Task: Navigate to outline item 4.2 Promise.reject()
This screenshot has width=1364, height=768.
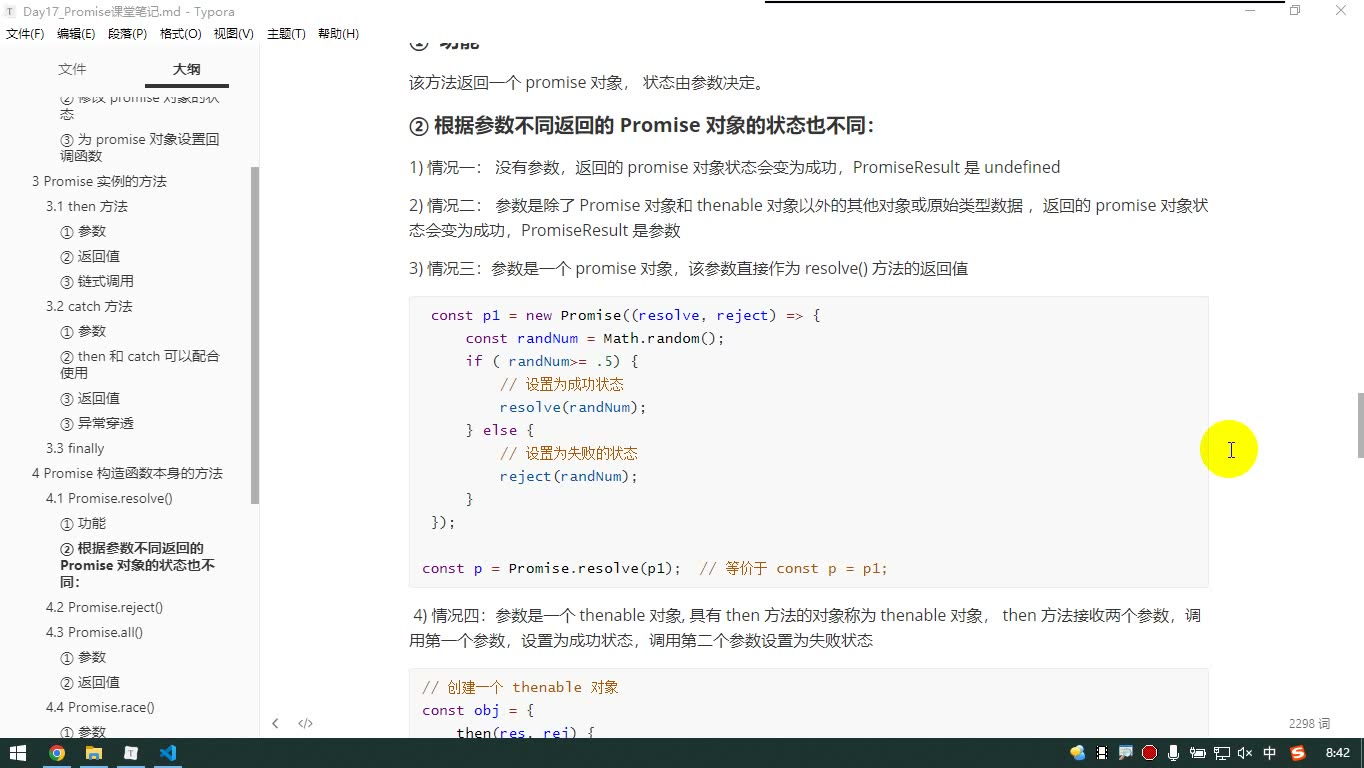Action: tap(104, 607)
